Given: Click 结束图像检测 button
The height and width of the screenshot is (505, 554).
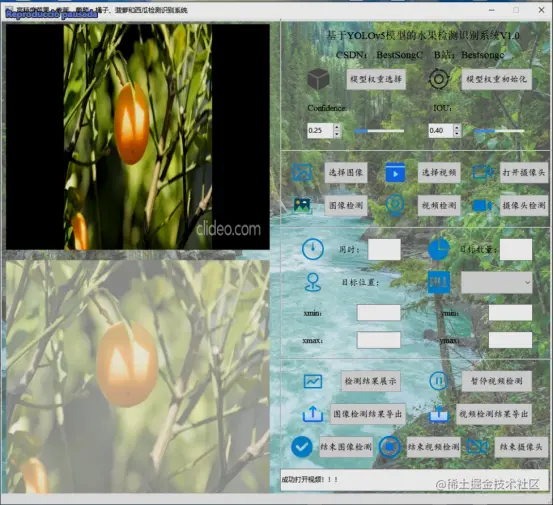Looking at the screenshot, I should 346,447.
